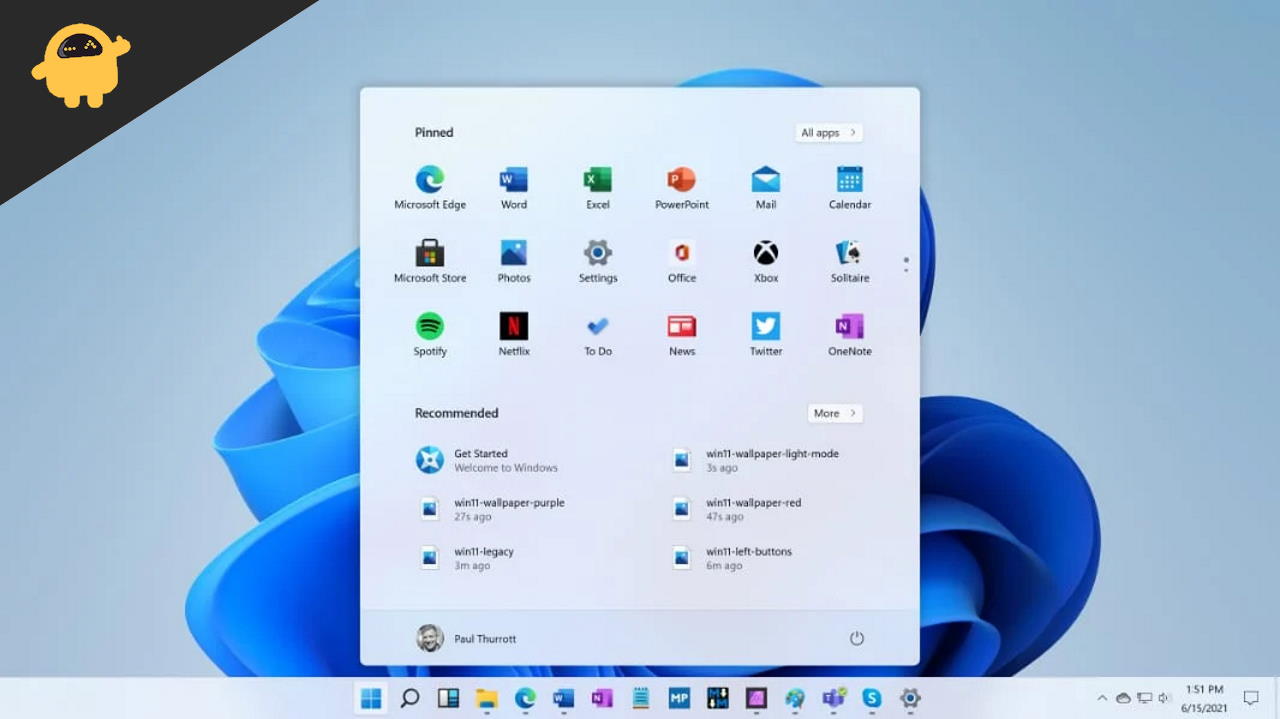The width and height of the screenshot is (1280, 719).
Task: Click the OneDrive cloud tray icon
Action: tap(1123, 698)
